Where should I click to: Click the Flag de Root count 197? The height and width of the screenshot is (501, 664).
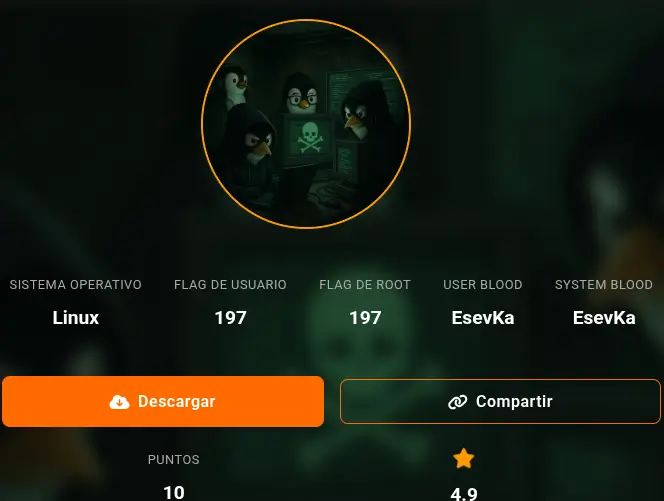pyautogui.click(x=365, y=318)
